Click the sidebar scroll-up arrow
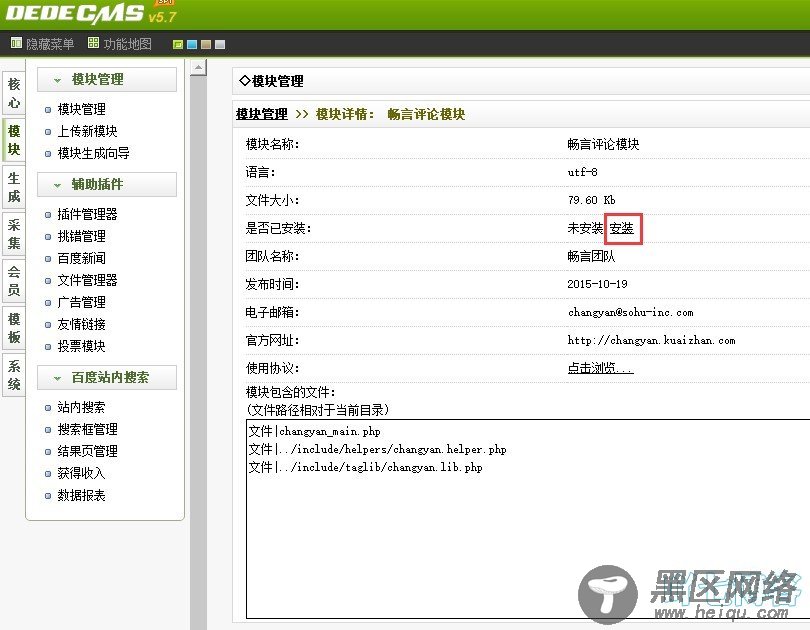 (x=198, y=67)
